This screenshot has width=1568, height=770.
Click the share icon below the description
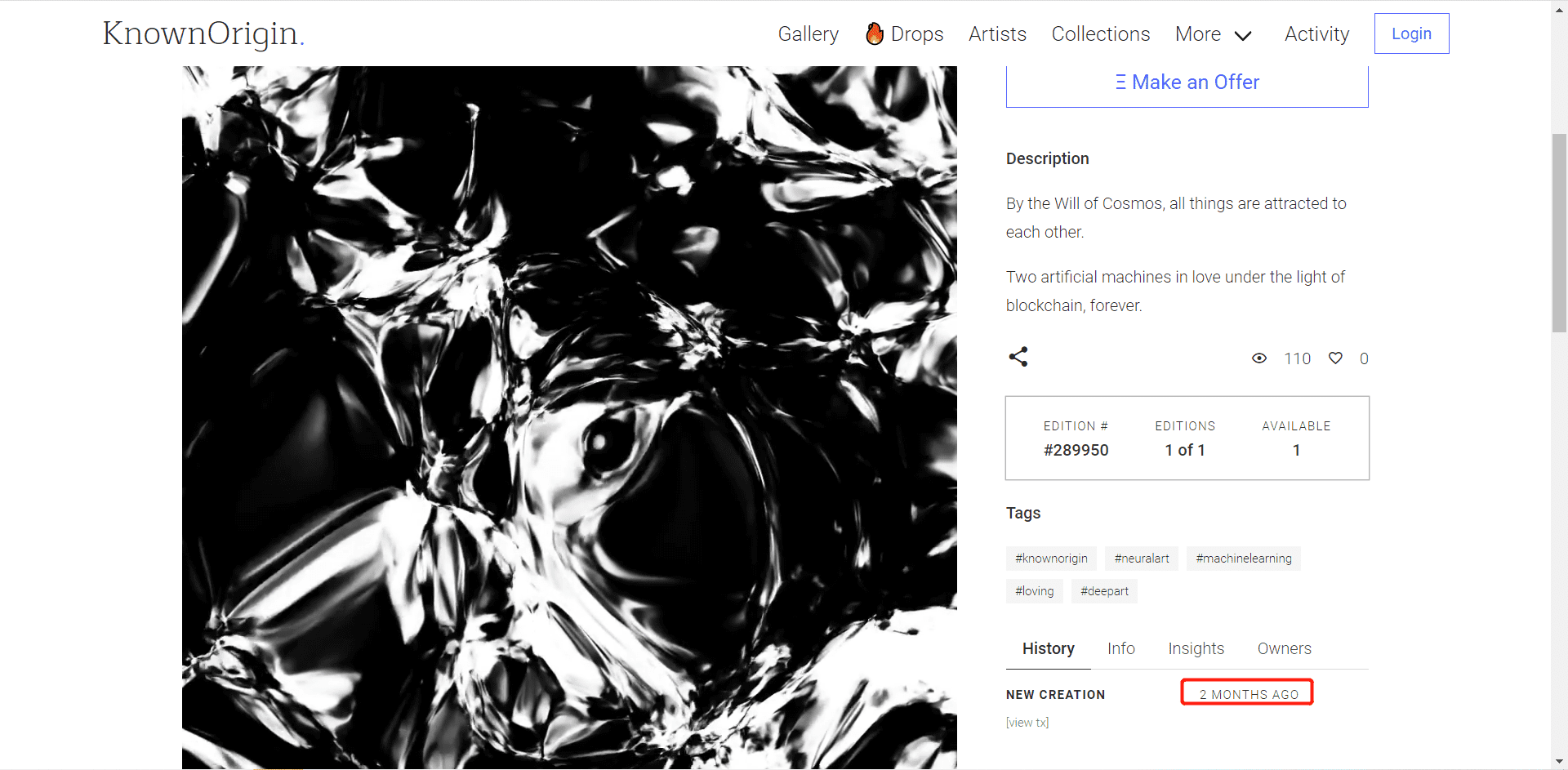coord(1018,357)
